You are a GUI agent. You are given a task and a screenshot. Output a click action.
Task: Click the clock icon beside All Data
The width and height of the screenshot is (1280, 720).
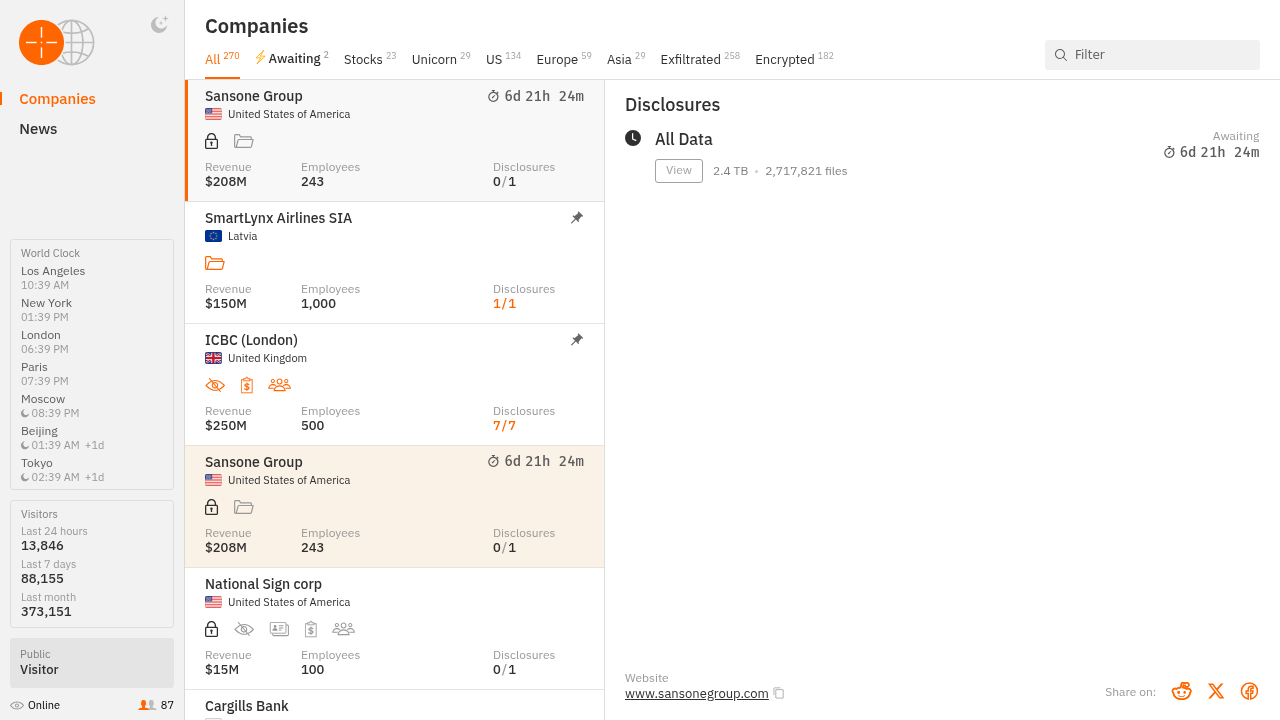click(633, 138)
